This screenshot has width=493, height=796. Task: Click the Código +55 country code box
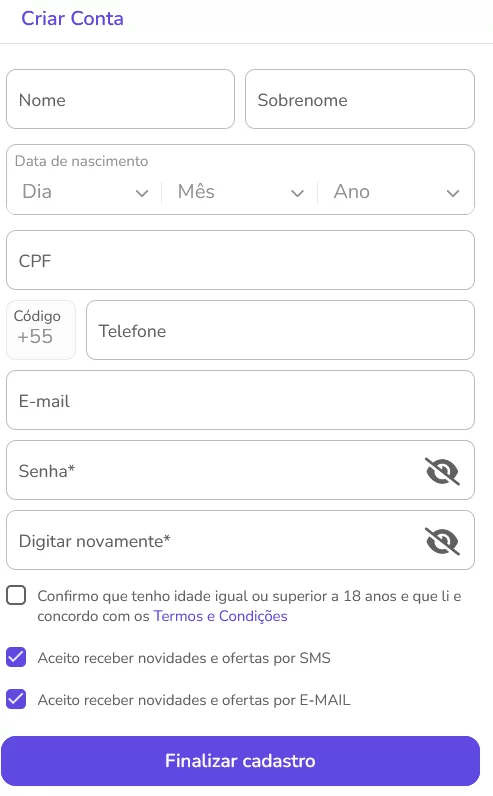coord(41,330)
